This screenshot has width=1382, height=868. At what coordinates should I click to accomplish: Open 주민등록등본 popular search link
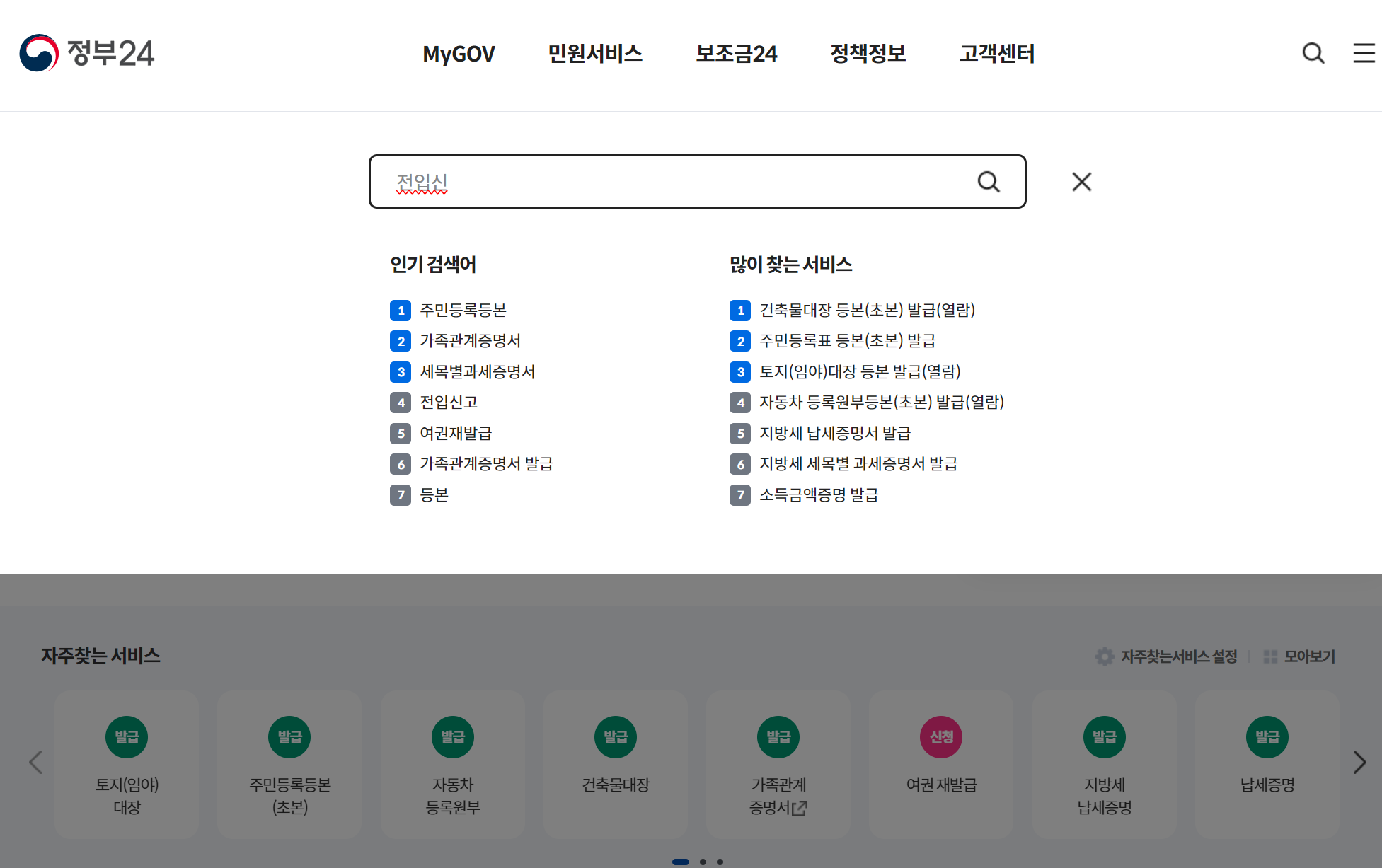(463, 310)
